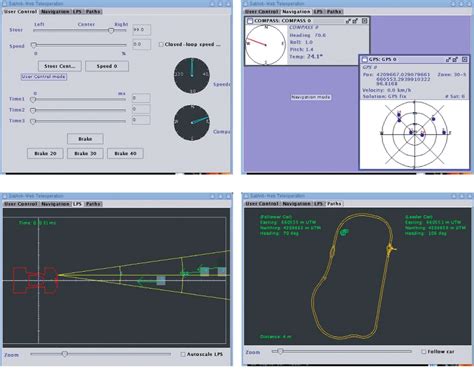
Task: Iconify the GPS internal frame
Action: point(448,59)
